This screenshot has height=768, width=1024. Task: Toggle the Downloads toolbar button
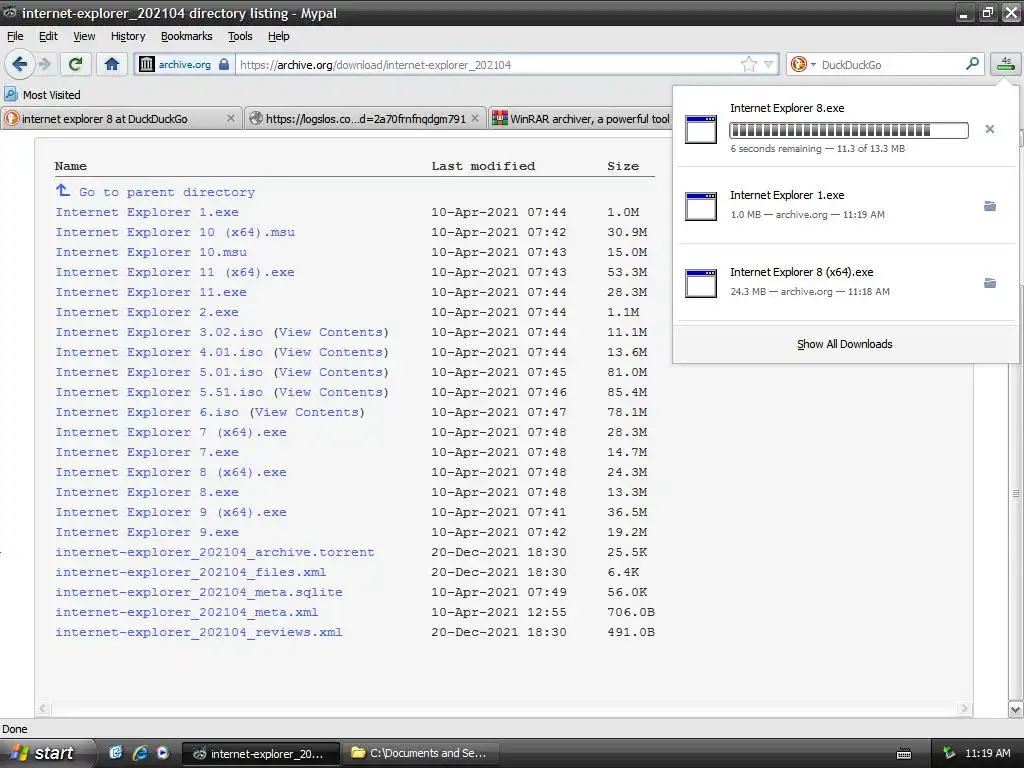(1006, 63)
